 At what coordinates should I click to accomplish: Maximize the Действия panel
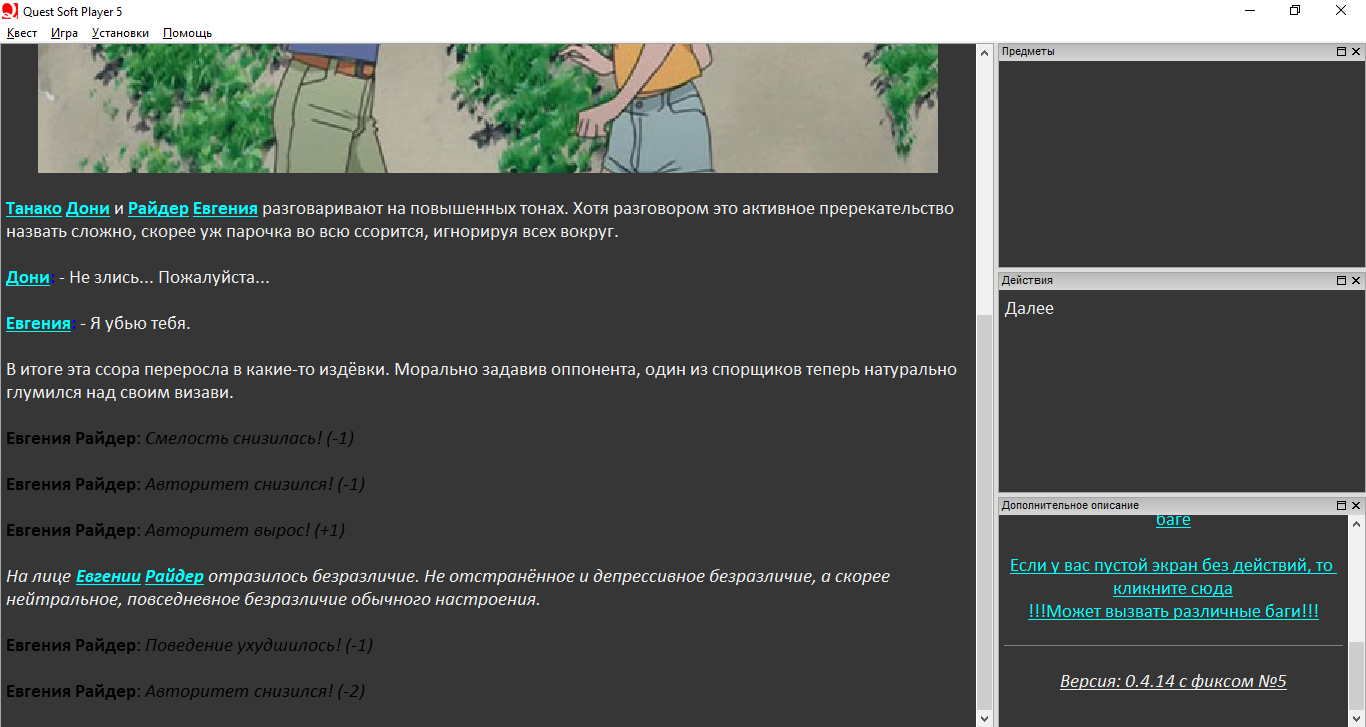(1341, 281)
